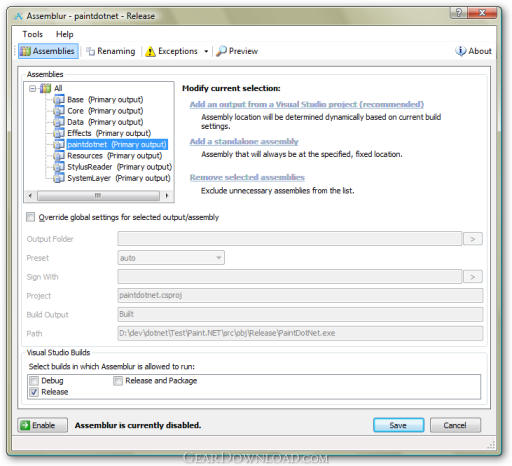
Task: Open the Exceptions warning icon section
Action: click(x=150, y=51)
